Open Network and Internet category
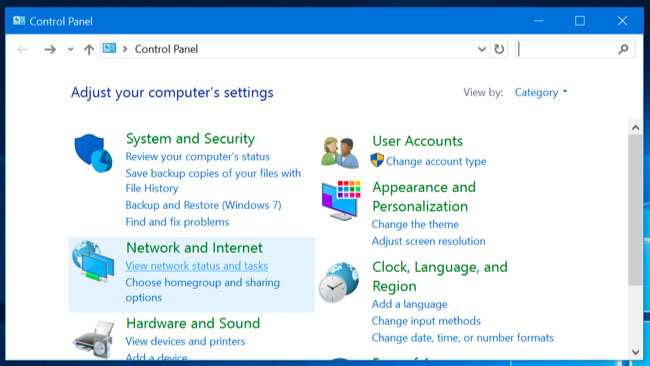 (194, 247)
